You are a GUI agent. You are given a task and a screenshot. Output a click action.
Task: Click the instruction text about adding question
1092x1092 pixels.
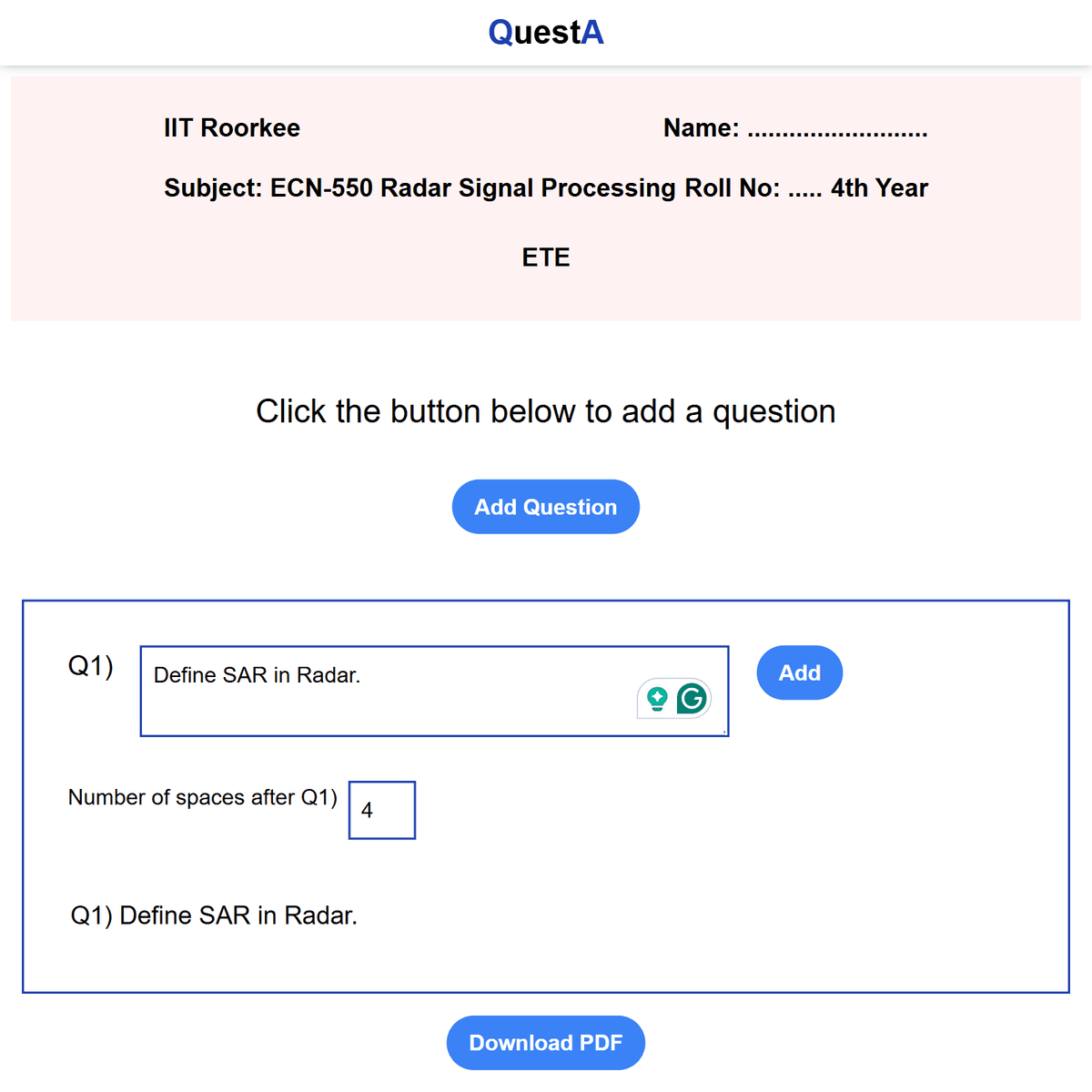[x=546, y=411]
